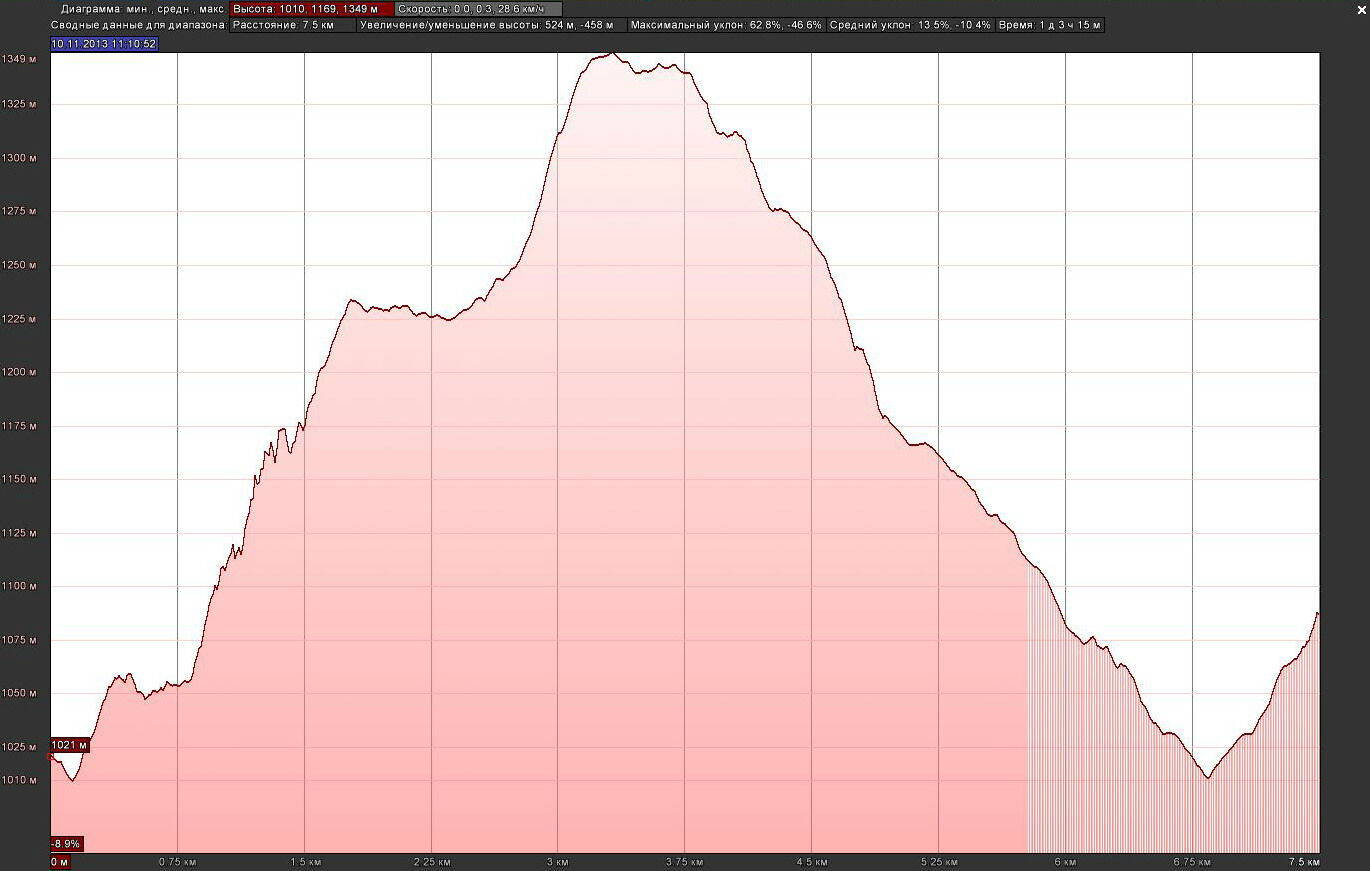Click the 1010 м axis label
Image resolution: width=1370 pixels, height=871 pixels.
pos(19,780)
